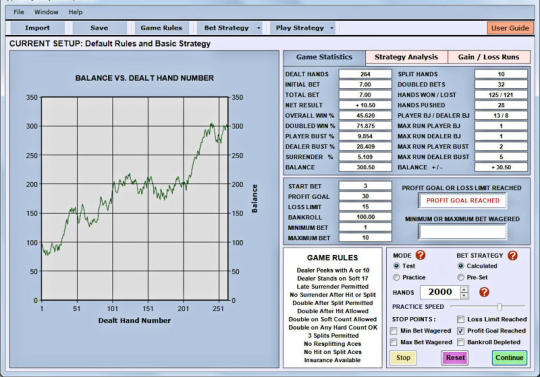Open the File menu
This screenshot has height=377, width=540.
click(19, 12)
